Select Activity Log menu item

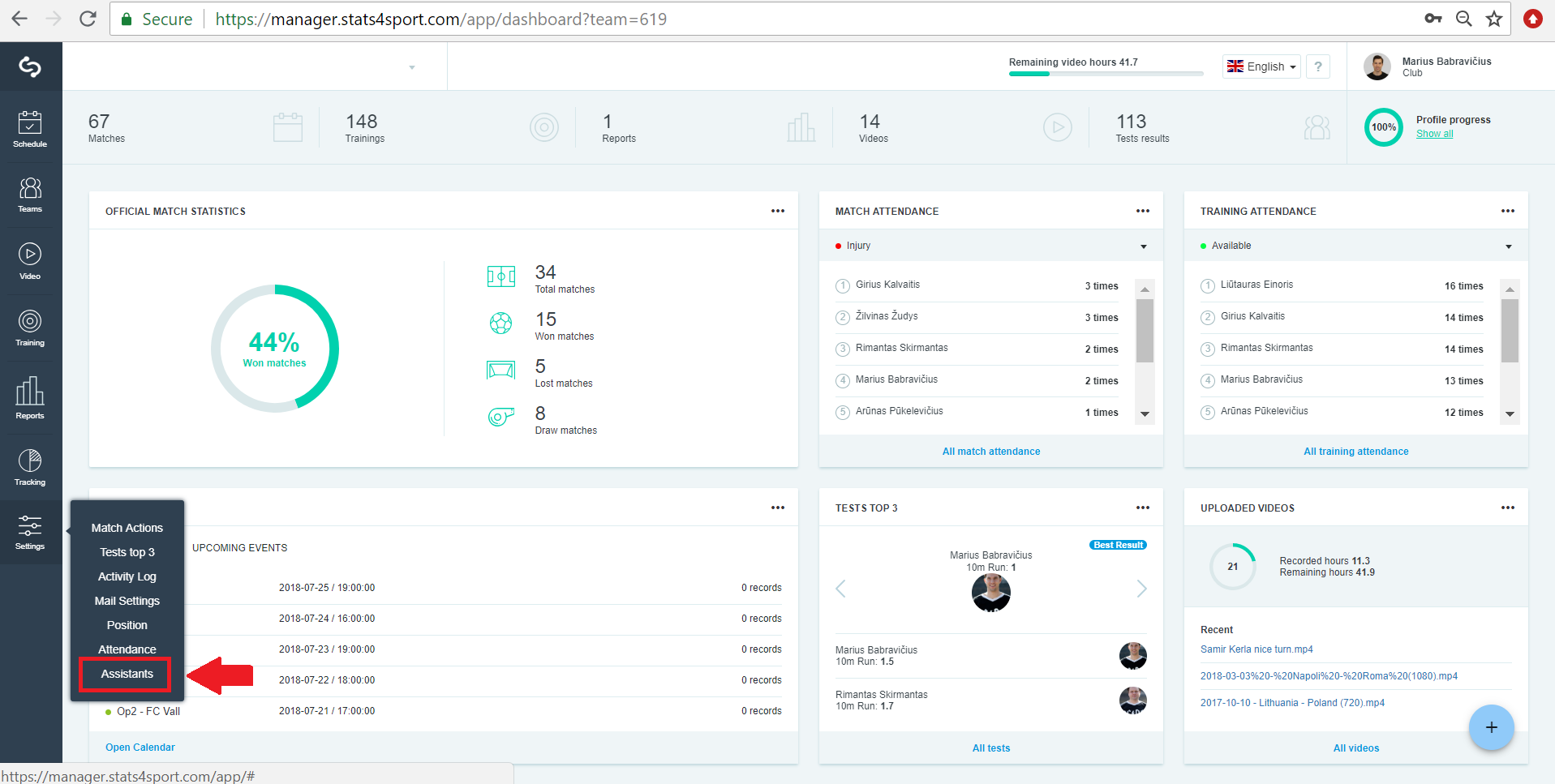127,576
